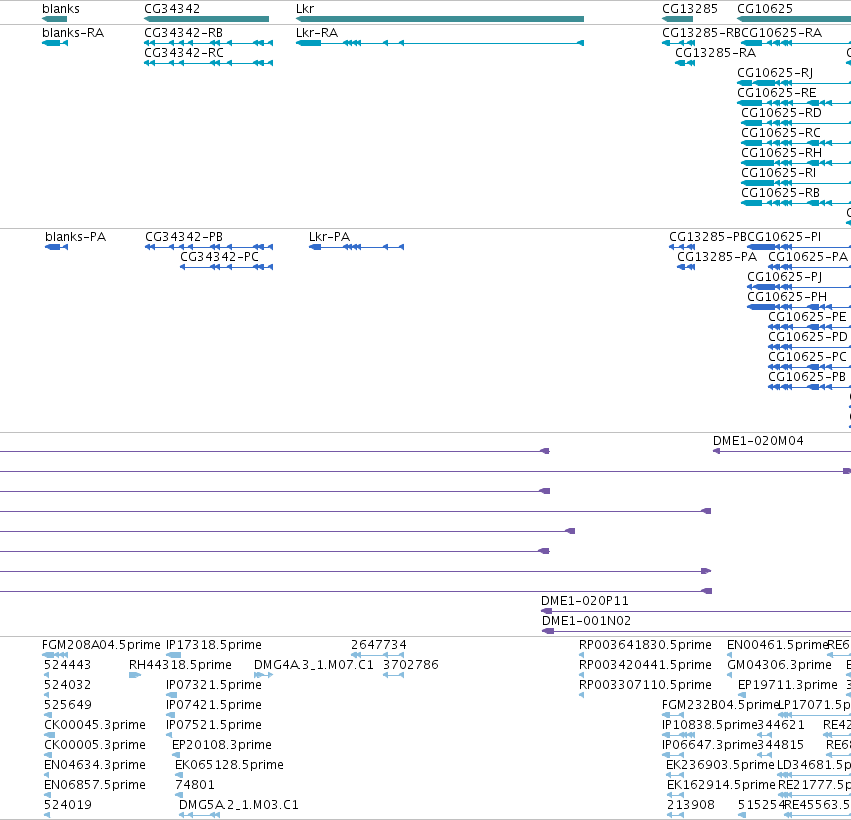Select the Lkr gene bar

click(440, 19)
